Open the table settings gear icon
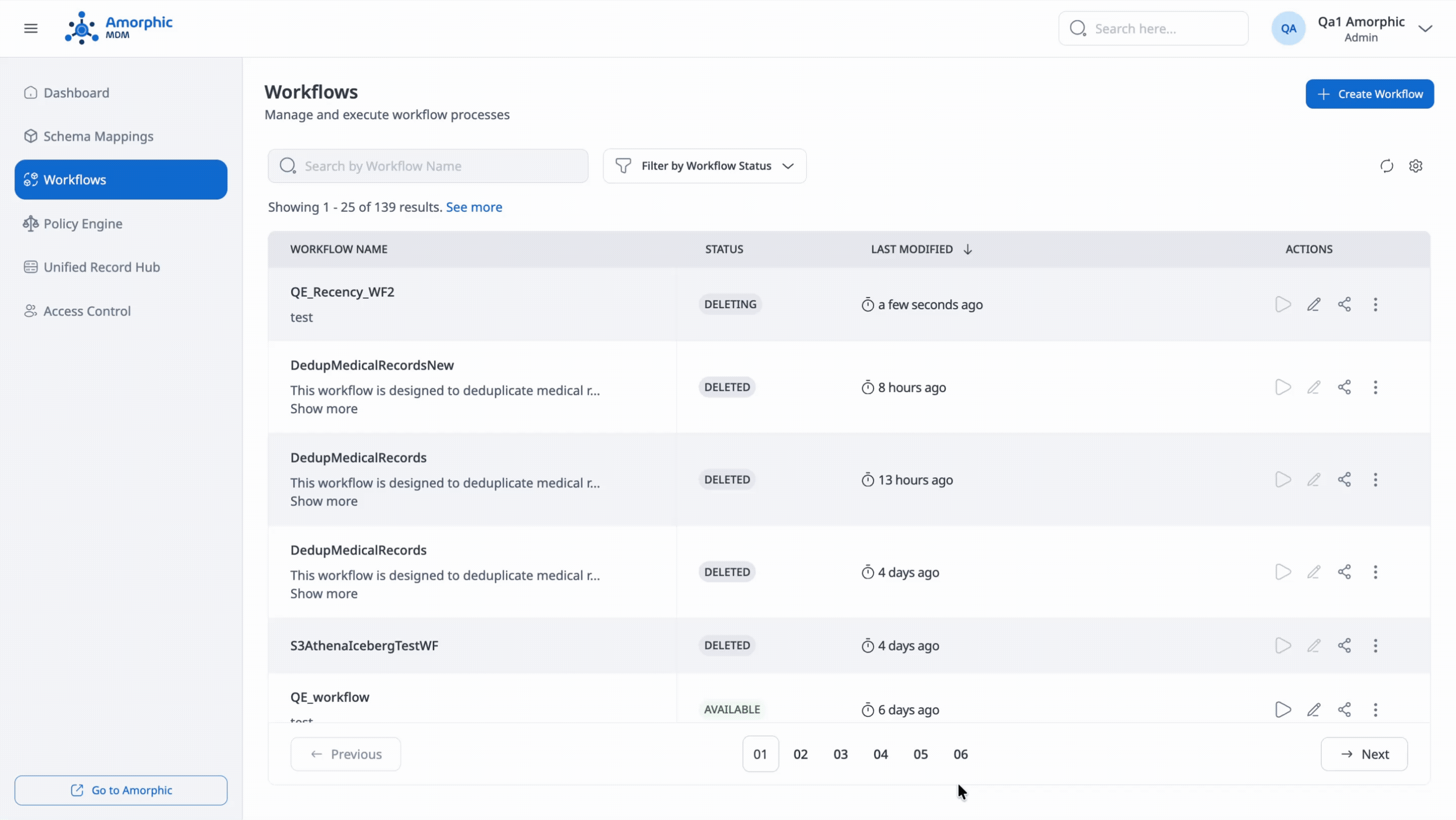The image size is (1456, 820). pyautogui.click(x=1416, y=166)
